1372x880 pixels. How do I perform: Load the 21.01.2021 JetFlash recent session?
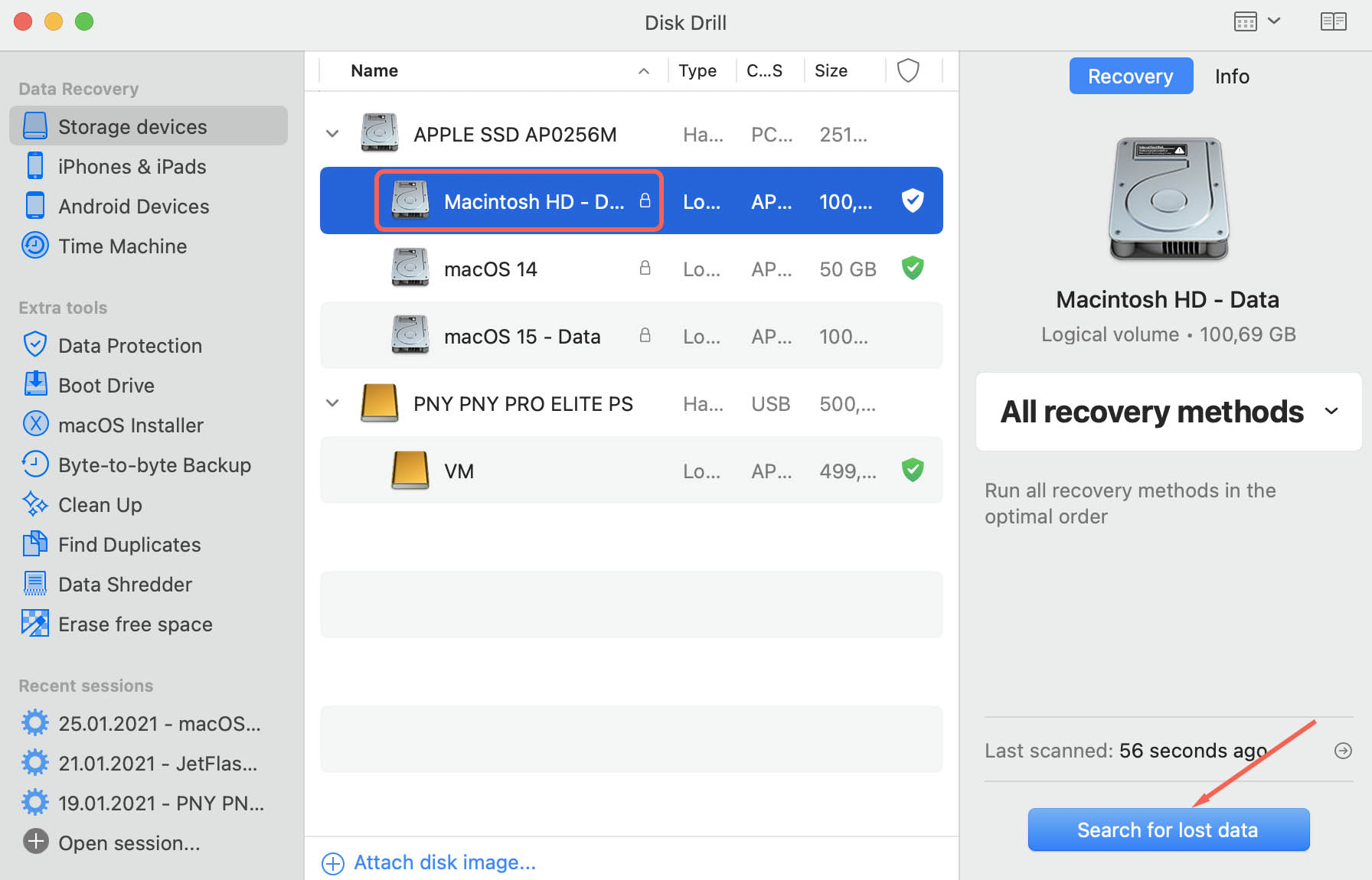pos(158,763)
